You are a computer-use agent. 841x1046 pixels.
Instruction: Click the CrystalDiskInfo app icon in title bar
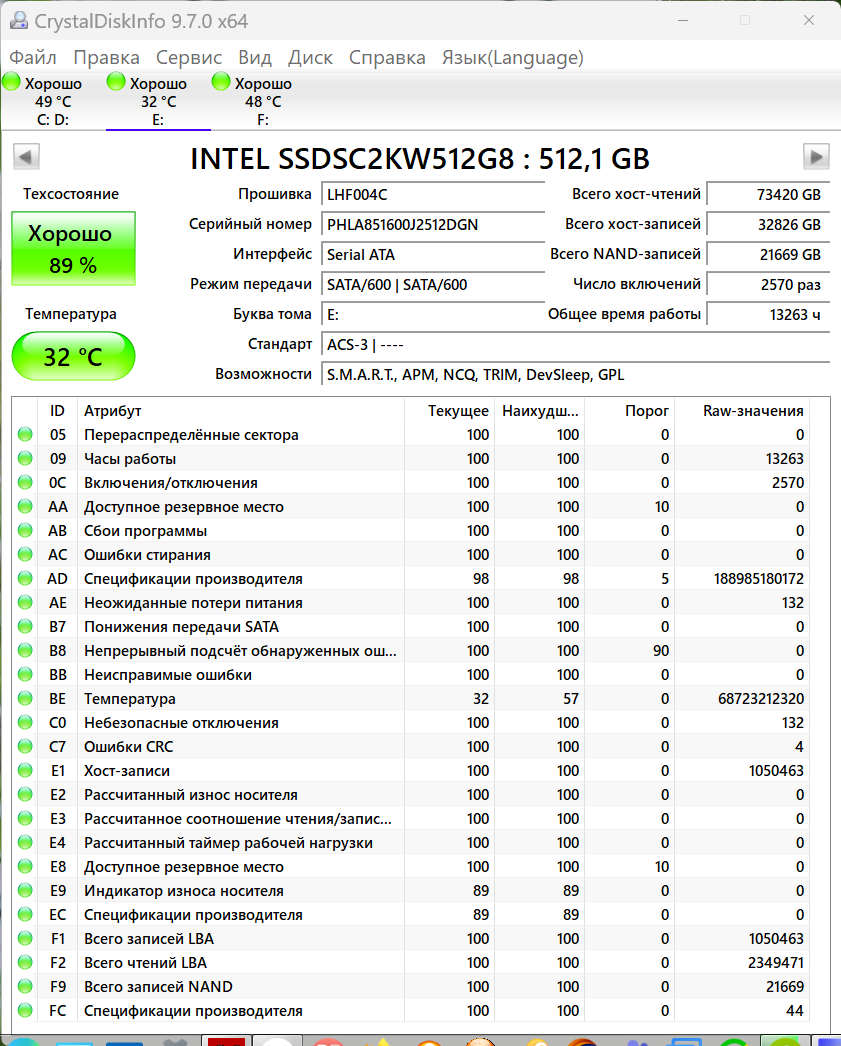(19, 21)
